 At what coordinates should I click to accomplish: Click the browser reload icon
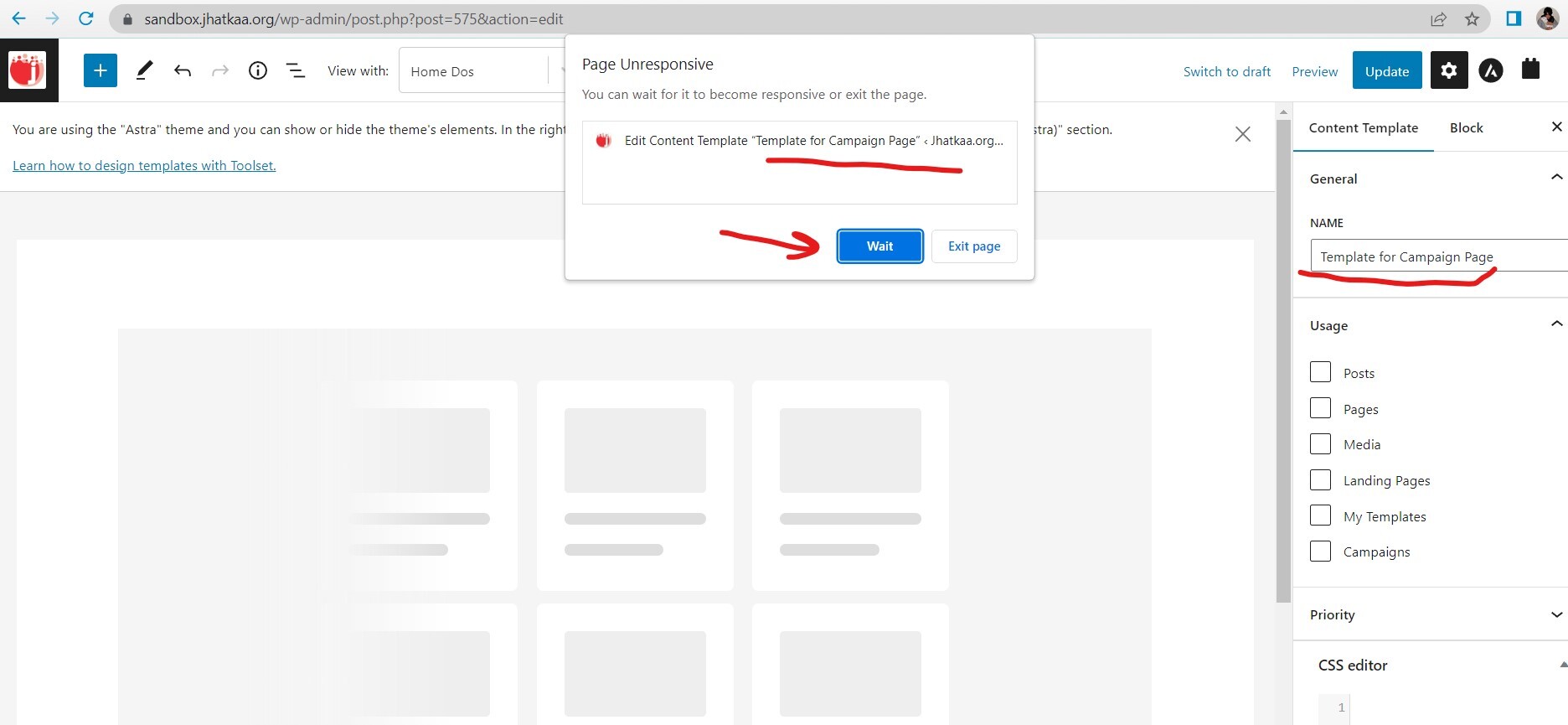85,18
